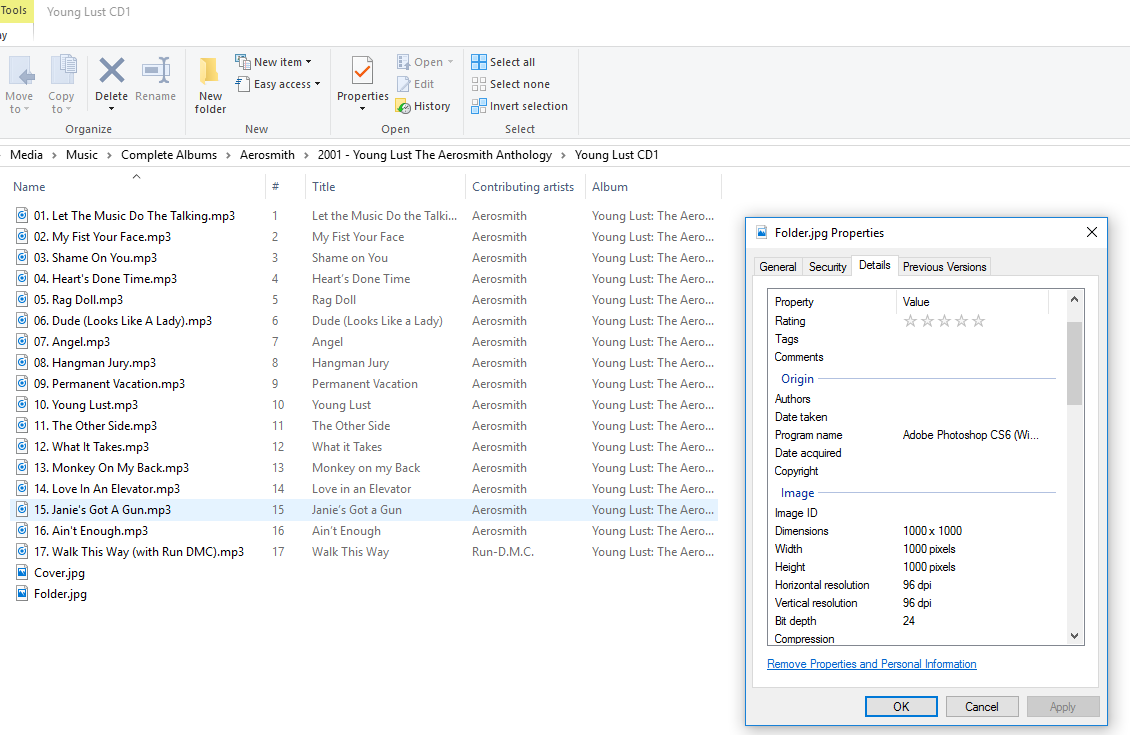This screenshot has height=735, width=1130.
Task: Click the Run-D.M.C. contributing artist cell
Action: click(x=503, y=551)
